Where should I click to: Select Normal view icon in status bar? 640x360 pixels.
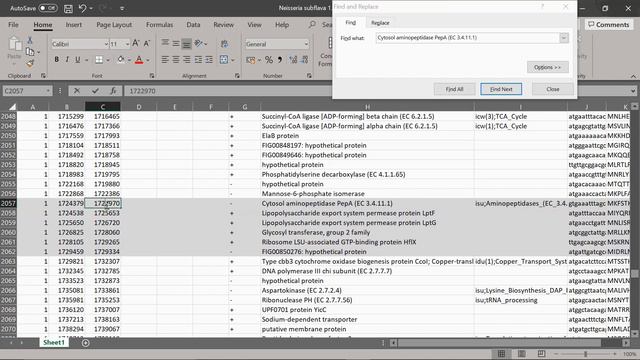tap(502, 353)
